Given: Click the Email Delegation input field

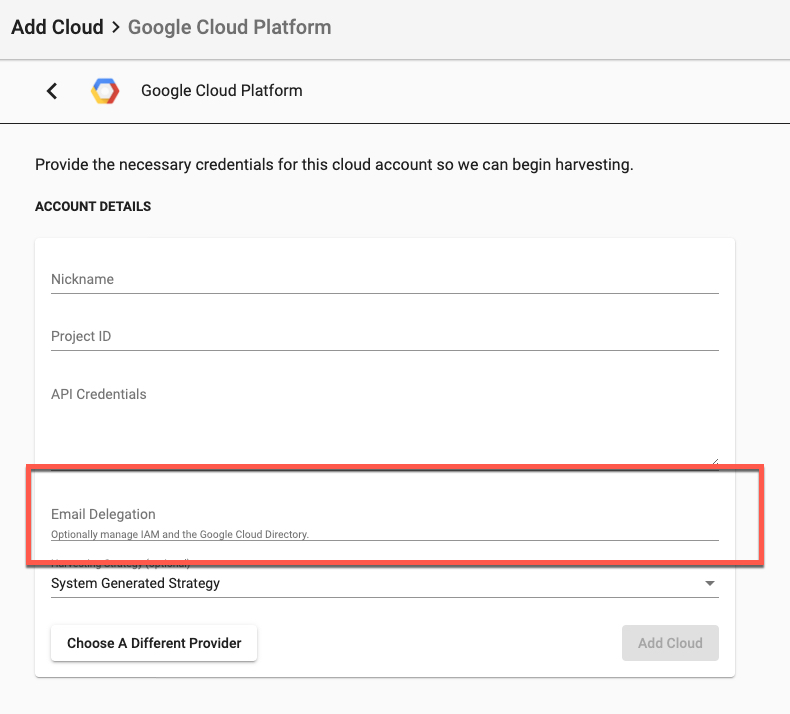Looking at the screenshot, I should point(384,514).
